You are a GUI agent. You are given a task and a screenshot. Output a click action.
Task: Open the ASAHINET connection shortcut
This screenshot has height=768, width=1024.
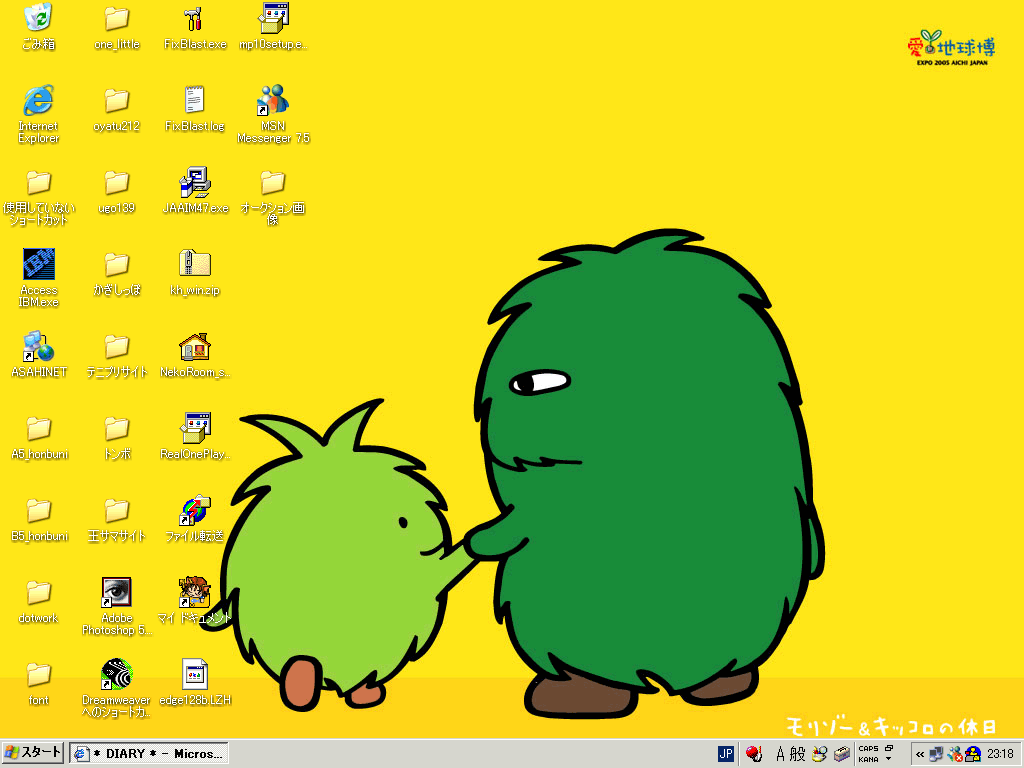click(39, 354)
